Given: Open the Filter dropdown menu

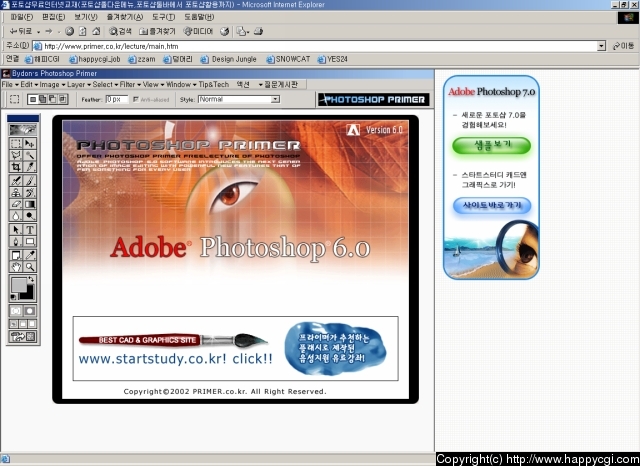Looking at the screenshot, I should coord(130,84).
